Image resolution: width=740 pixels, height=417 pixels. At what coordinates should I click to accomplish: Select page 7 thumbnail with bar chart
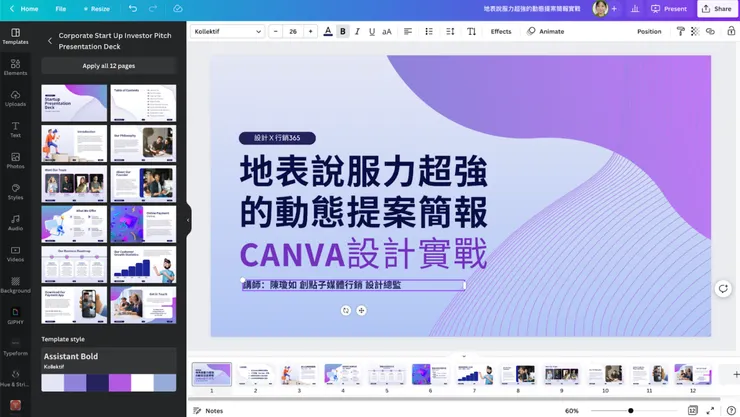[474, 375]
